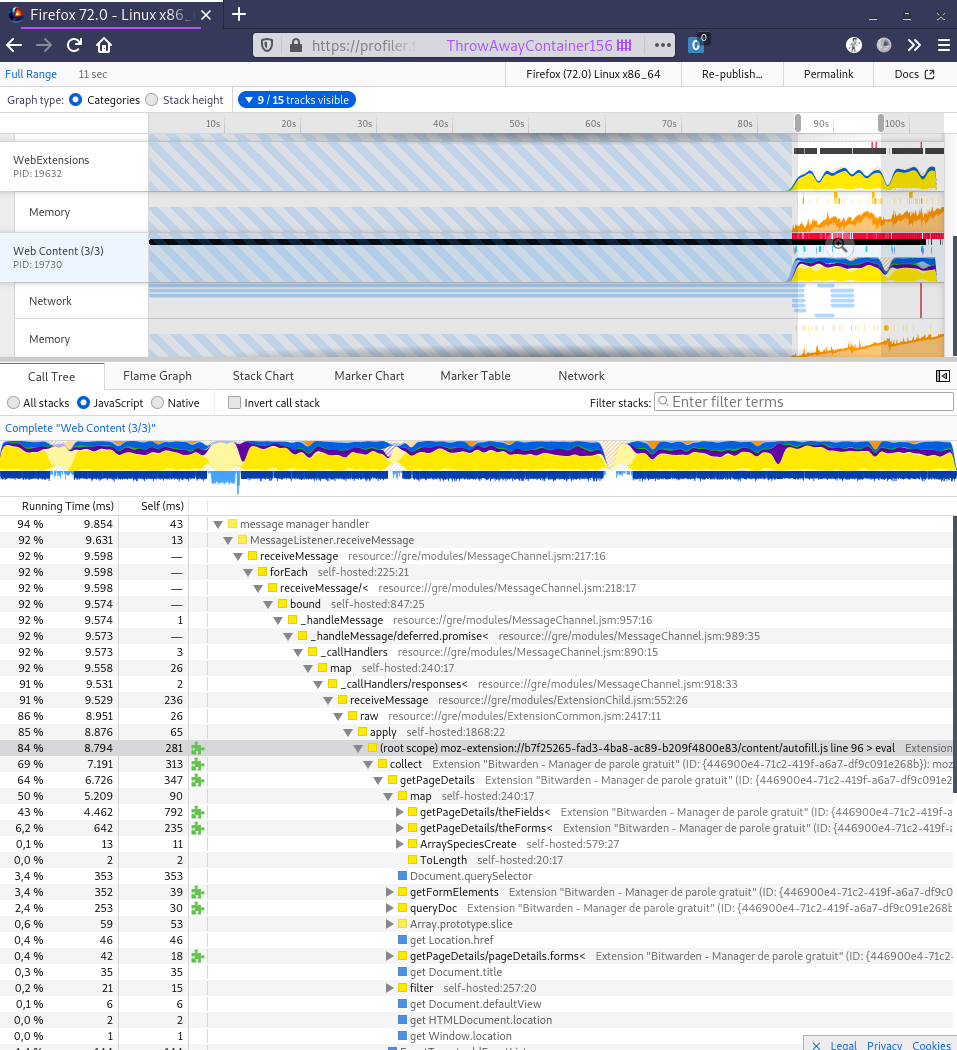957x1050 pixels.
Task: Switch to the Flame Graph tab
Action: [x=157, y=376]
